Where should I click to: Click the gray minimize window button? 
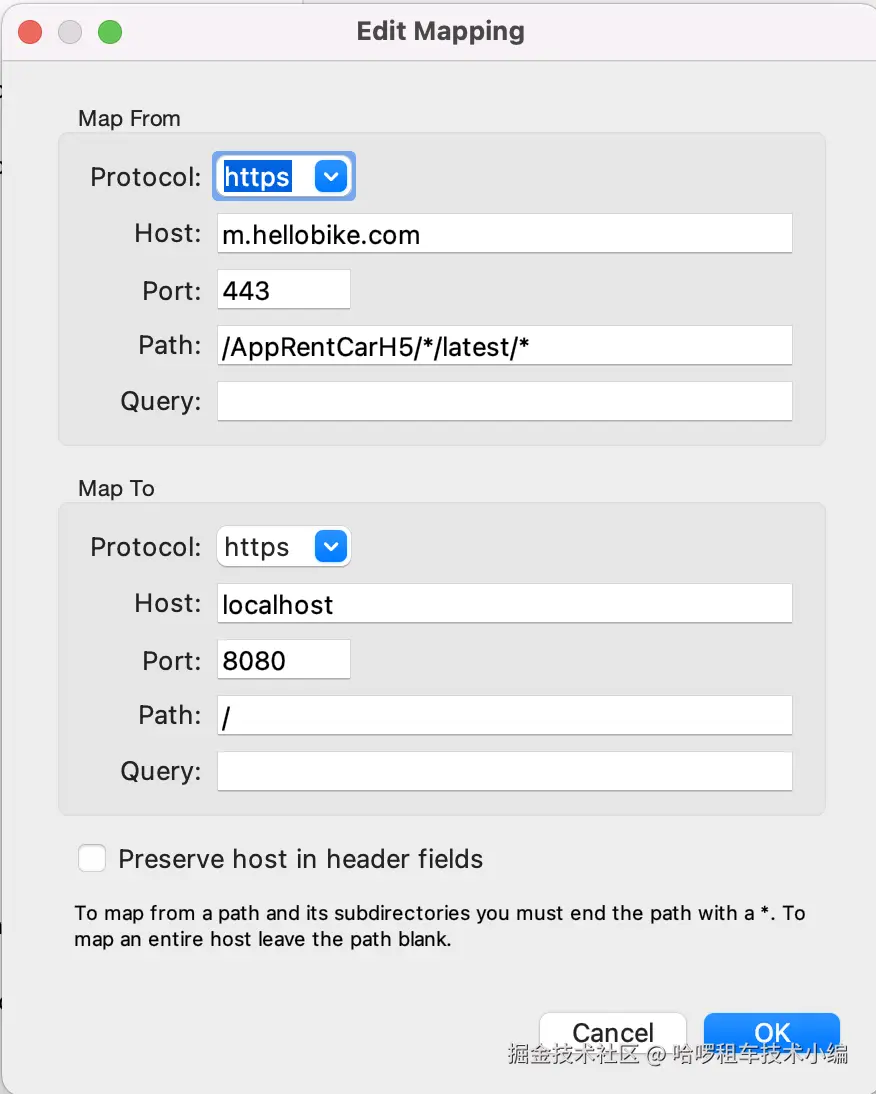click(70, 32)
